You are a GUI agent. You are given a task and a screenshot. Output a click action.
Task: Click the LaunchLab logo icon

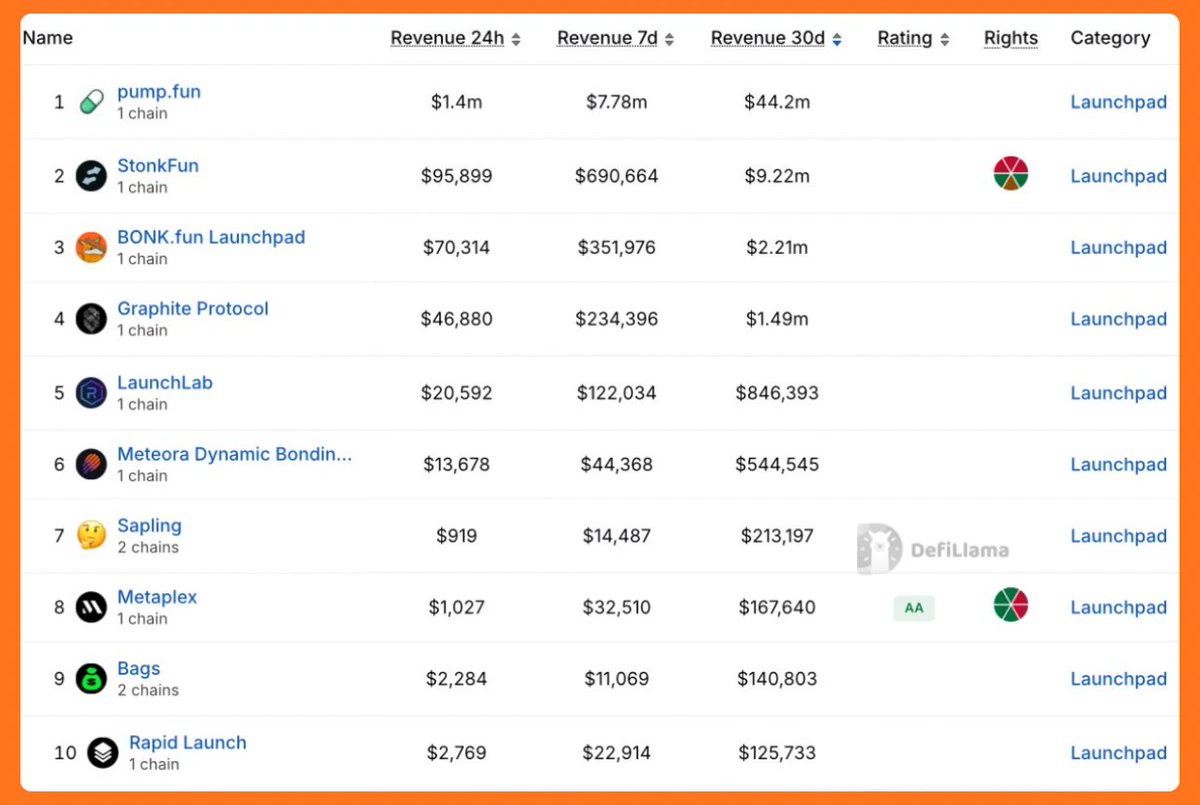91,393
